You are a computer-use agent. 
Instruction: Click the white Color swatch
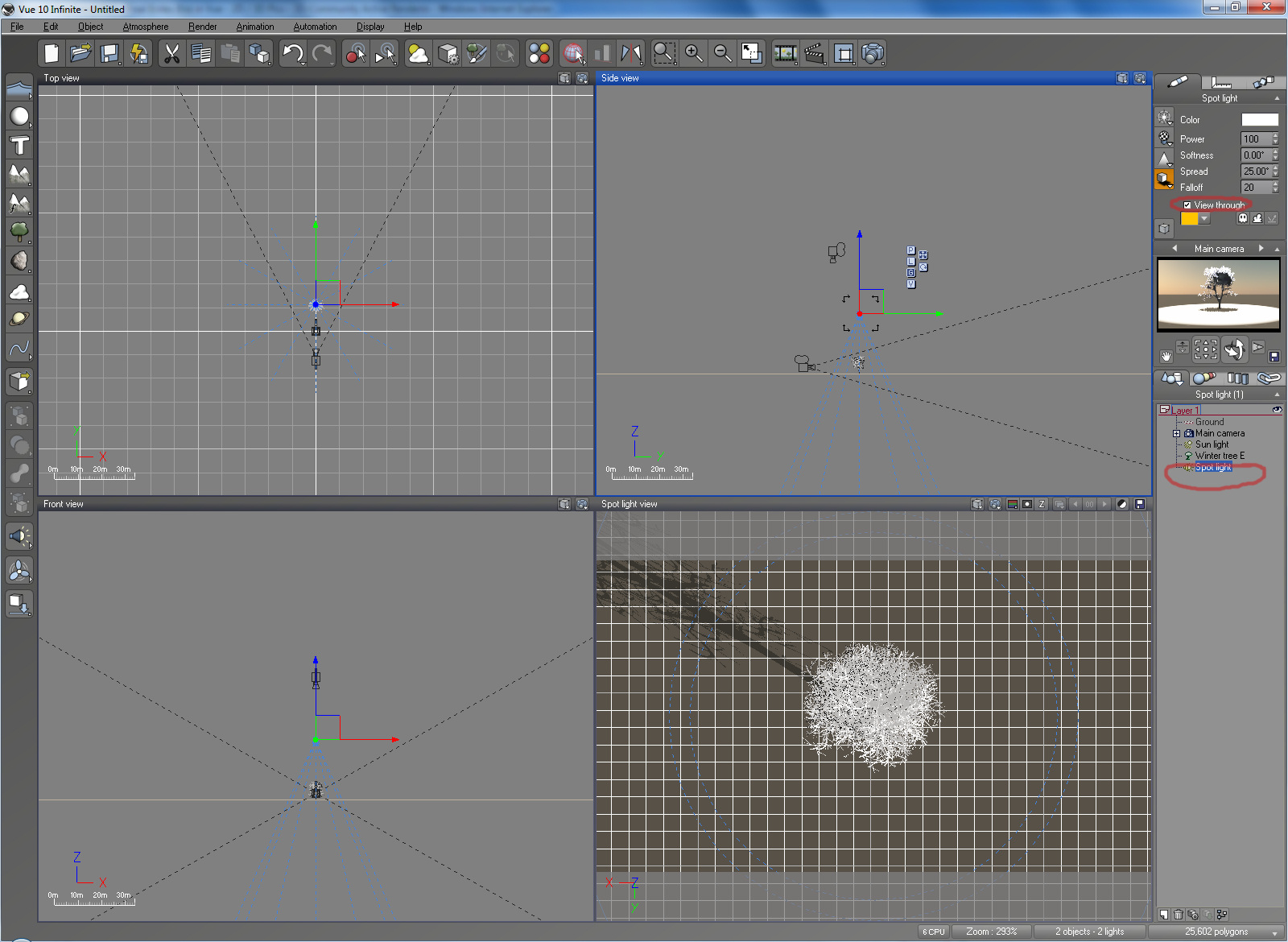[x=1259, y=120]
